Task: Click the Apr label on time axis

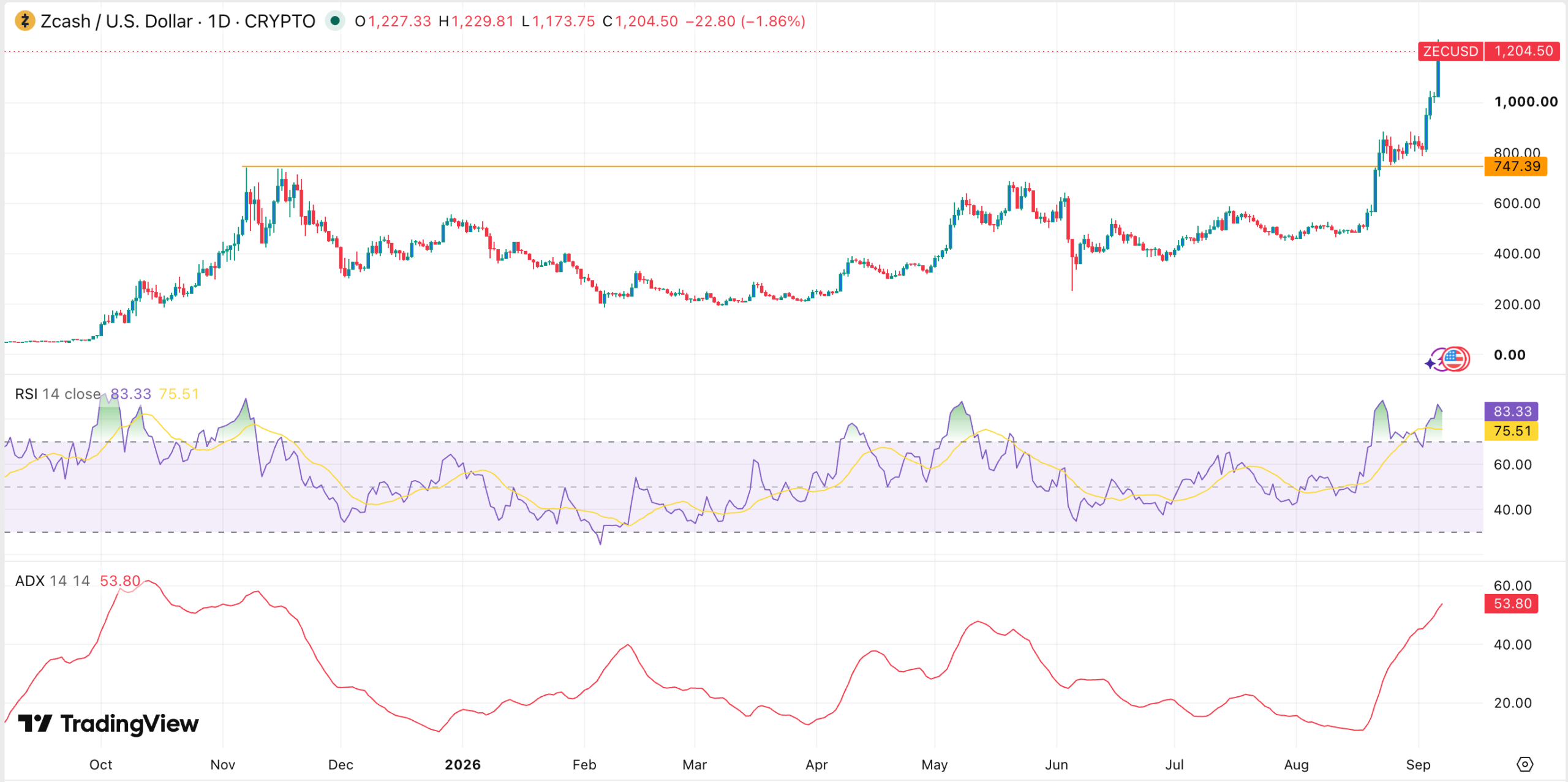Action: click(816, 765)
